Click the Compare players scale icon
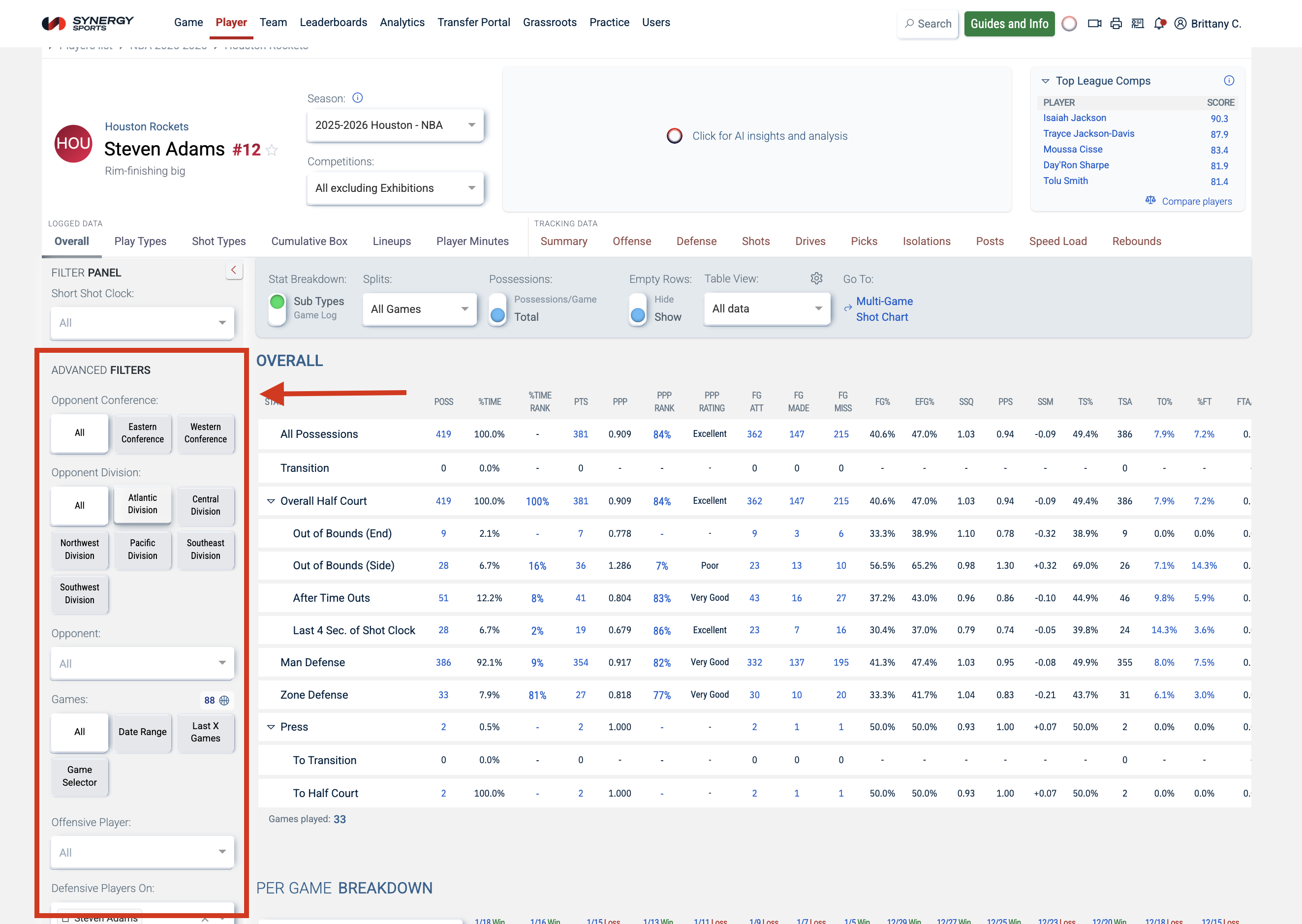Screen dimensions: 1302x924 pos(1150,200)
